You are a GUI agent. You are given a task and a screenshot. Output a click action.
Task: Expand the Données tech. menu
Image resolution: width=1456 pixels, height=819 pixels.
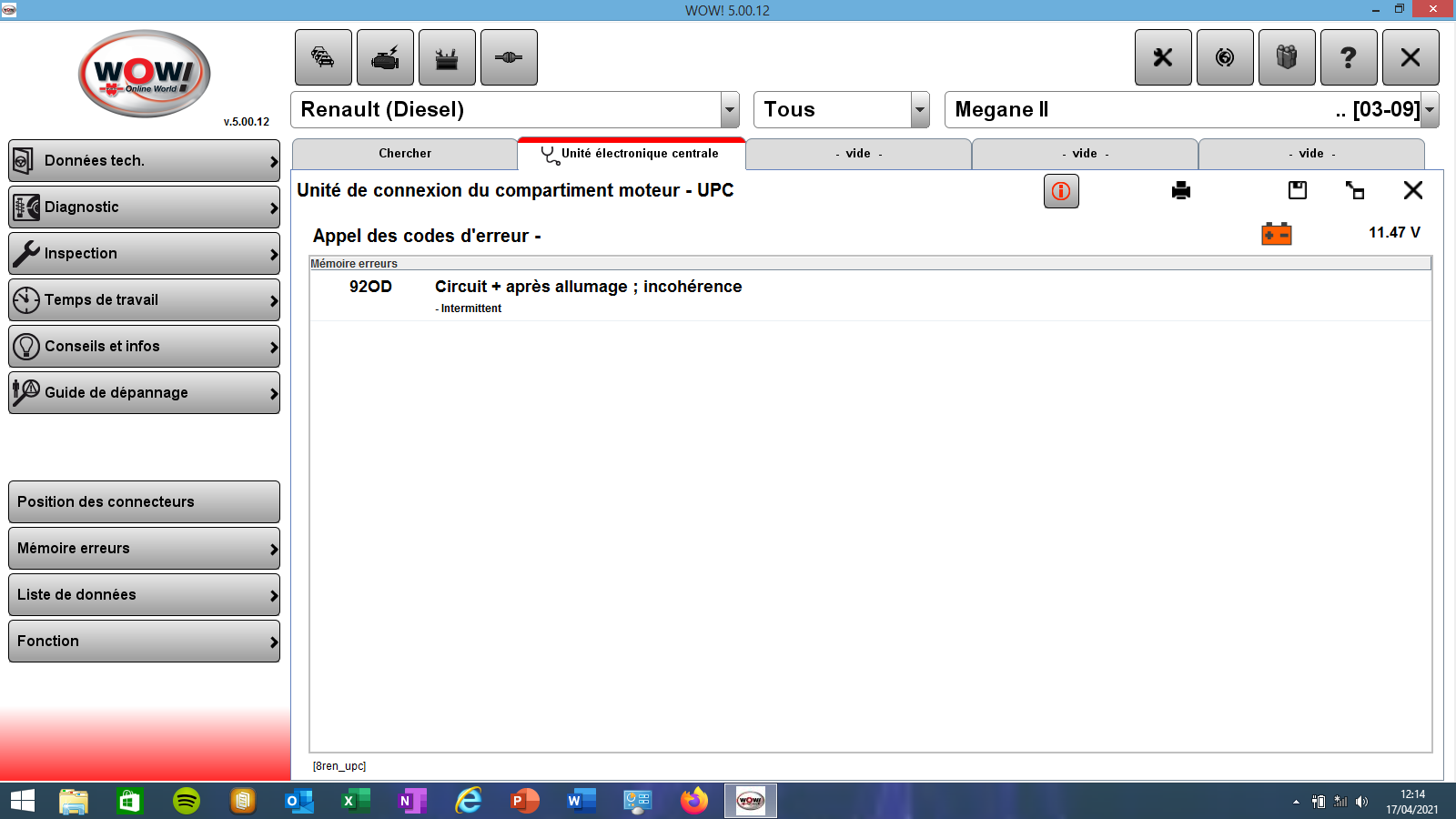pyautogui.click(x=144, y=161)
